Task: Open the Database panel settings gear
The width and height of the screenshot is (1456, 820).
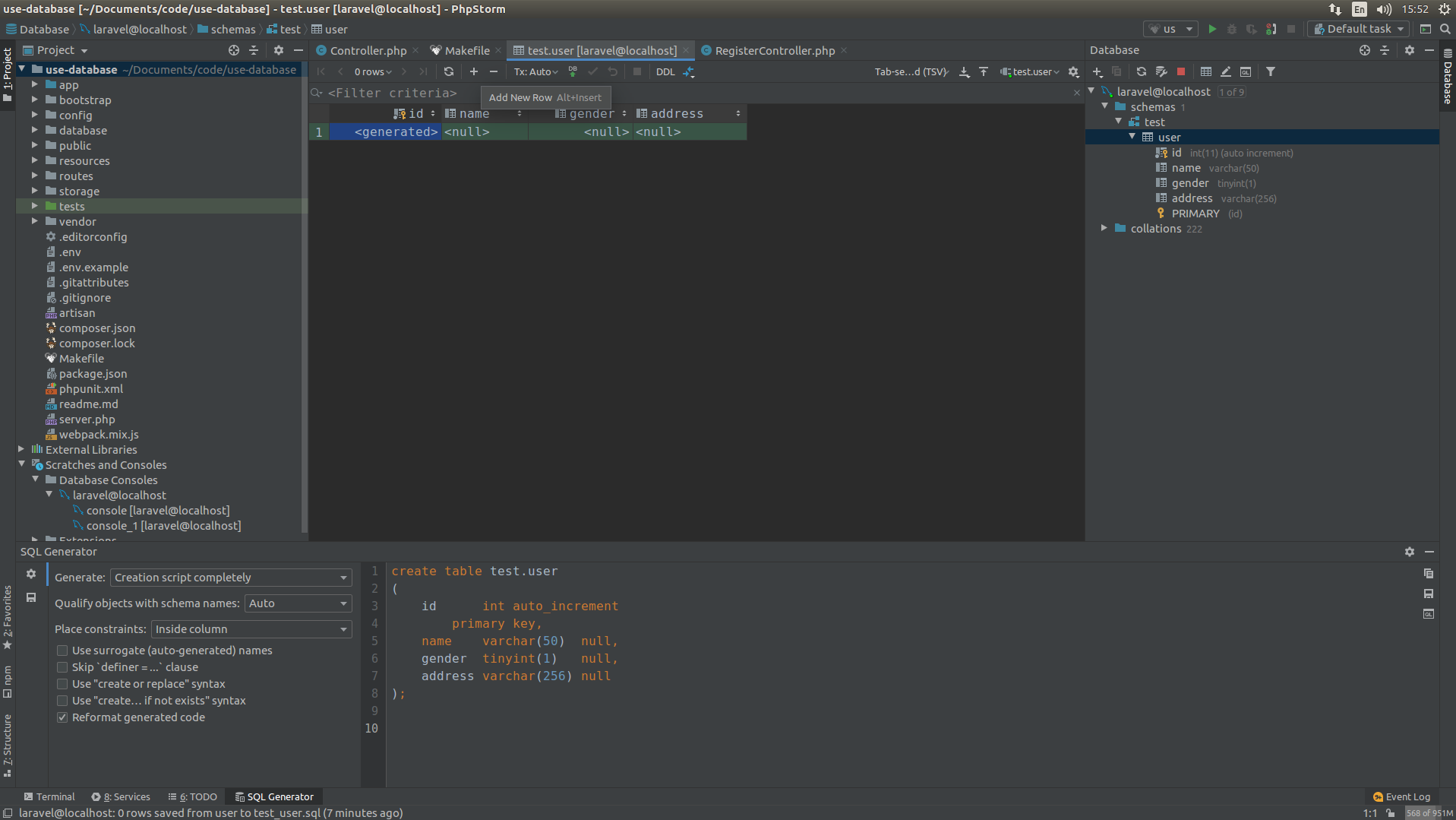Action: (1409, 50)
